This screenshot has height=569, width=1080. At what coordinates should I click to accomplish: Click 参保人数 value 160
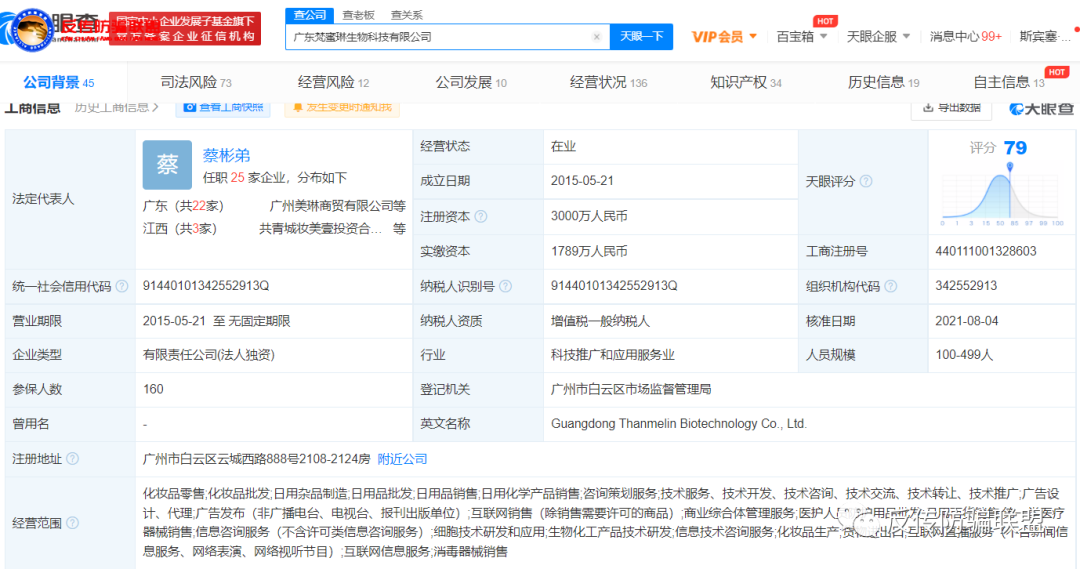tap(153, 389)
